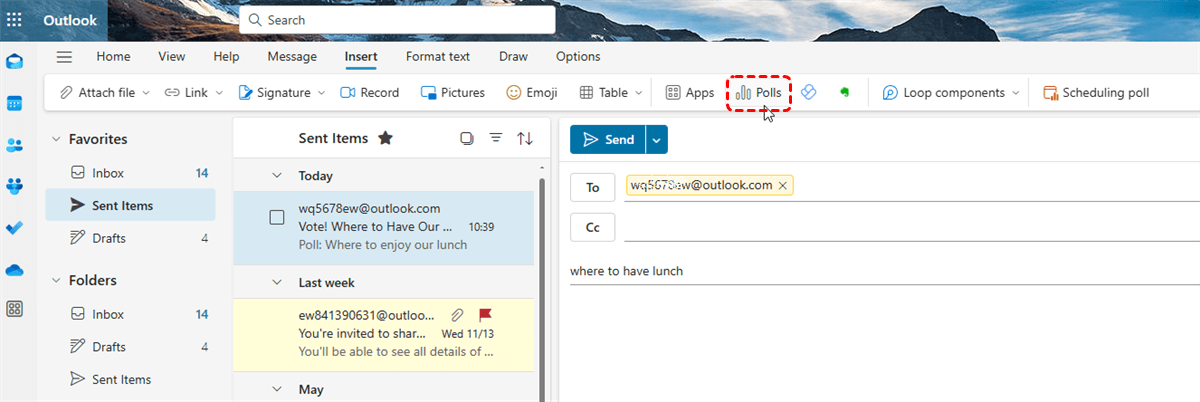Image resolution: width=1200 pixels, height=402 pixels.
Task: Collapse the Folders section
Action: (x=55, y=281)
